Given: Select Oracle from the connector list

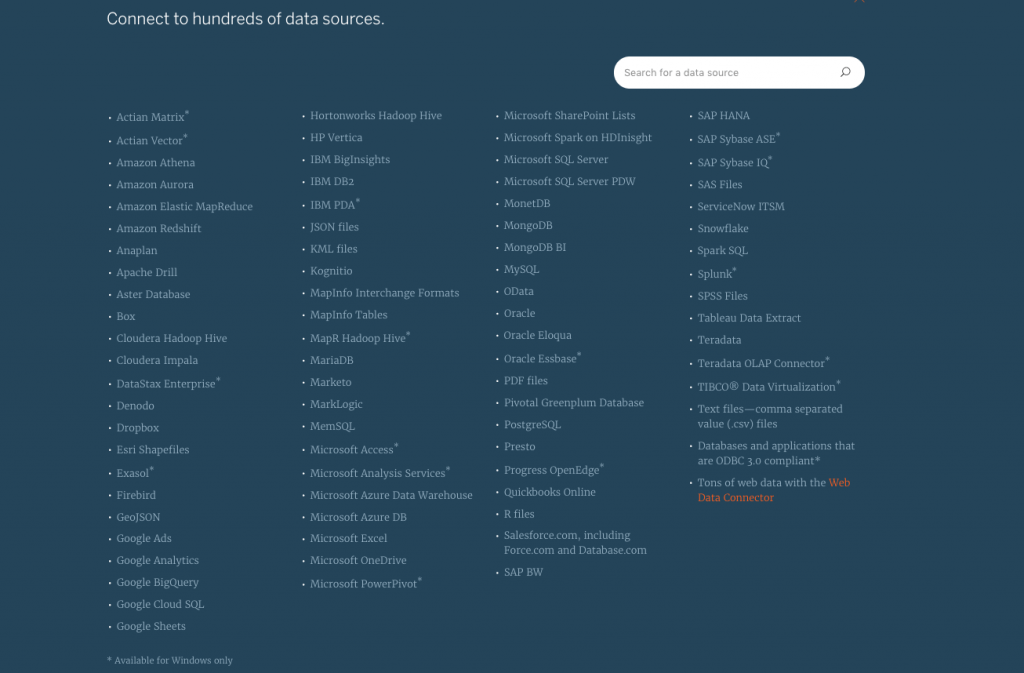Looking at the screenshot, I should 519,313.
